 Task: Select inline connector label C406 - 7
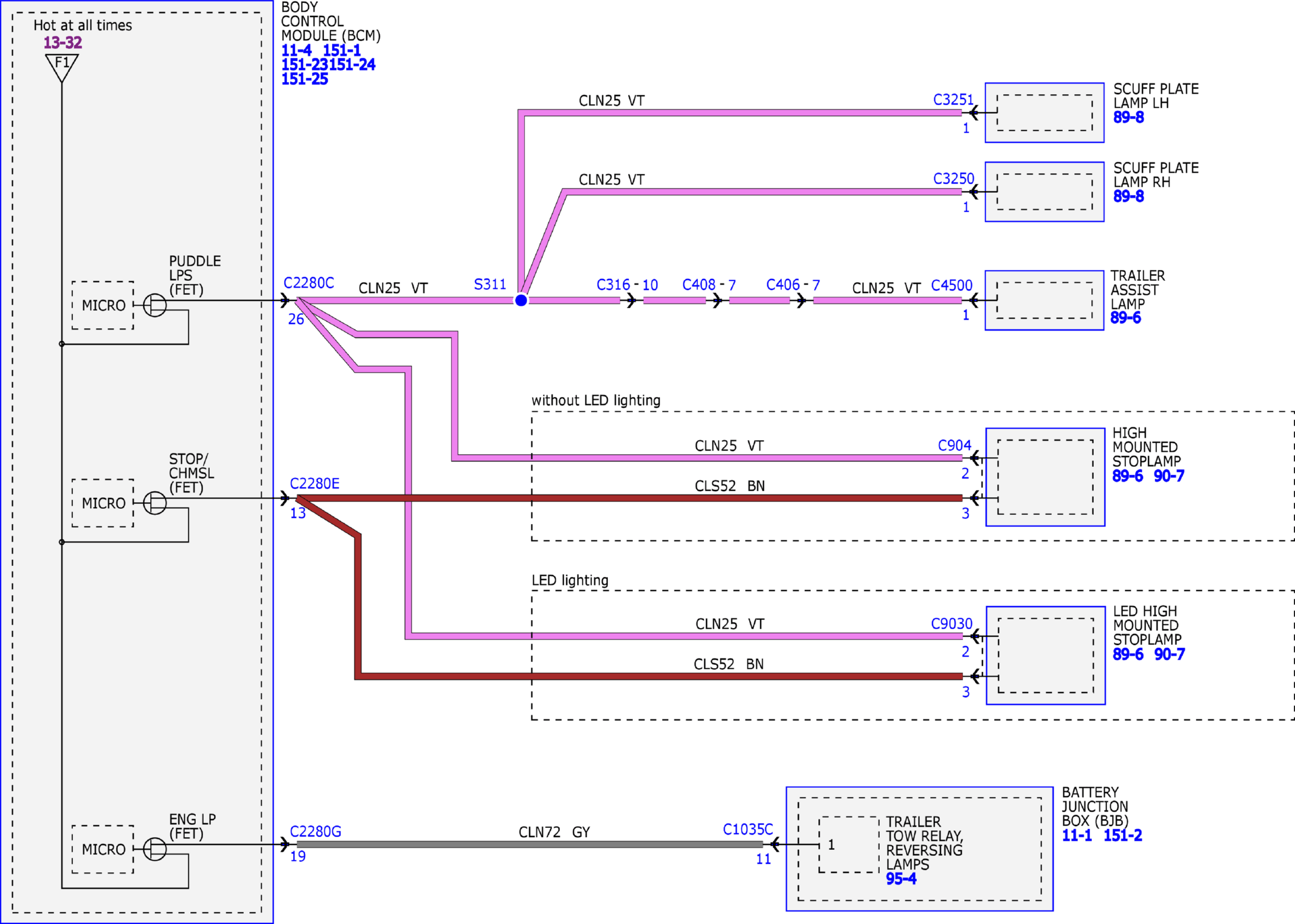[x=793, y=285]
